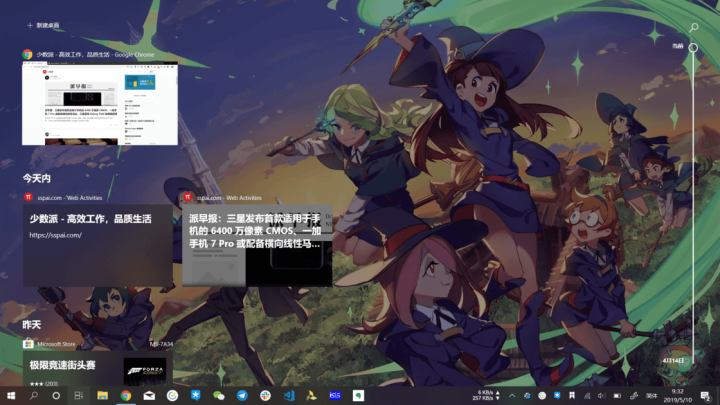Open clock and date 9:32 flyout
Viewport: 720px width, 405px height.
tap(678, 396)
